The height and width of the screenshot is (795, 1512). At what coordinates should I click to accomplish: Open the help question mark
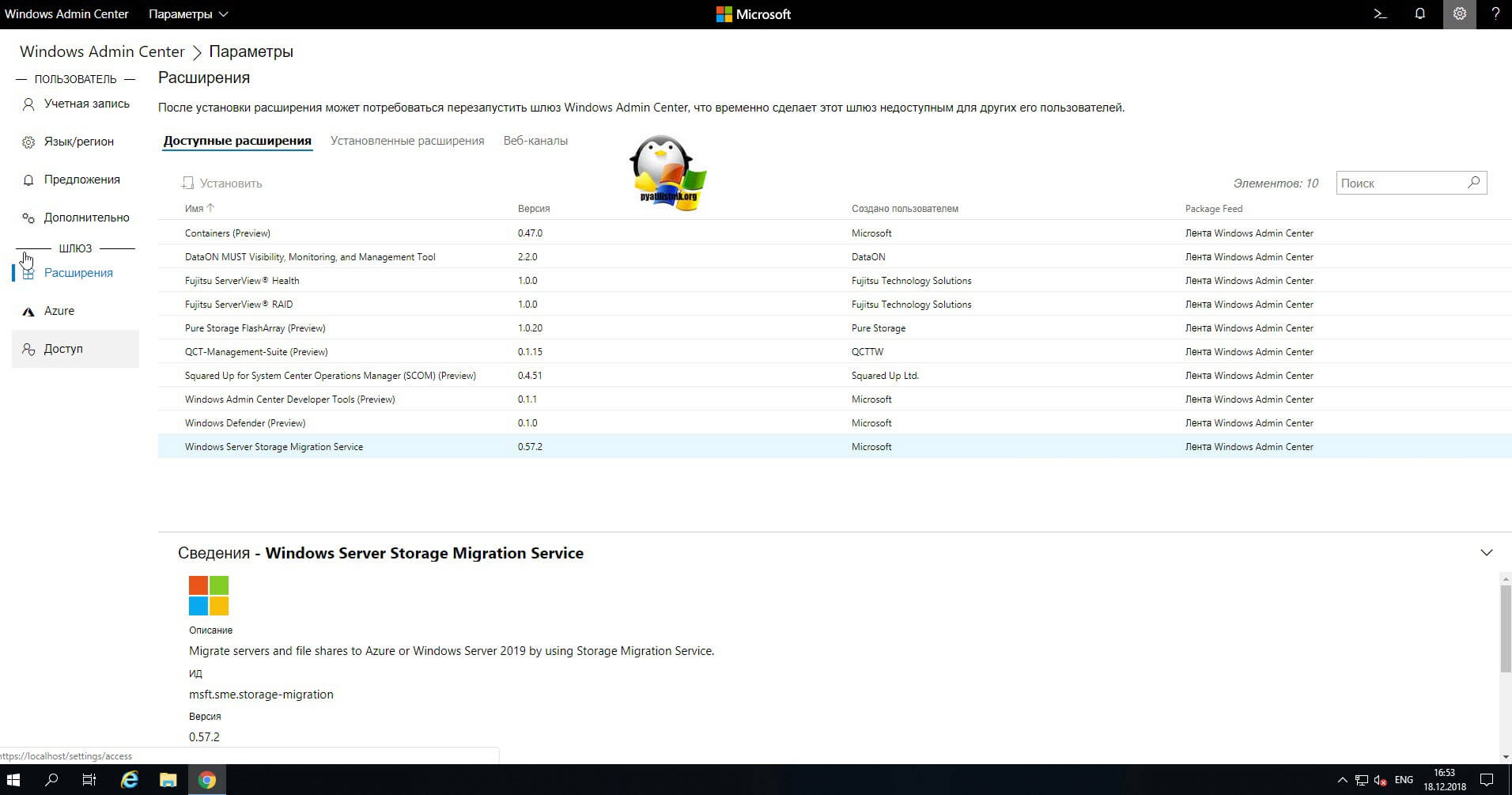pos(1495,14)
